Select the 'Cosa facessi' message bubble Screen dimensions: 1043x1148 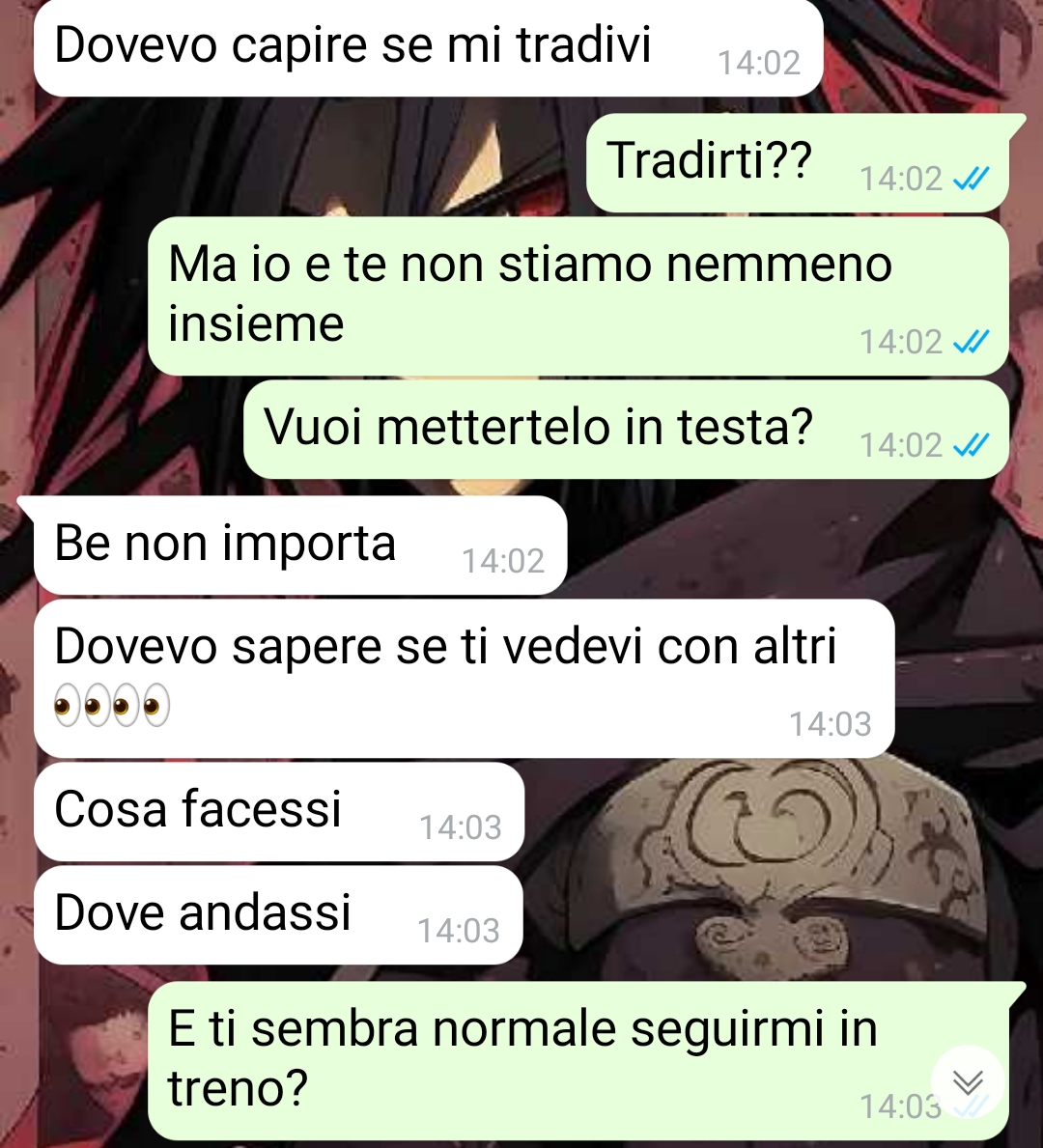(x=279, y=811)
